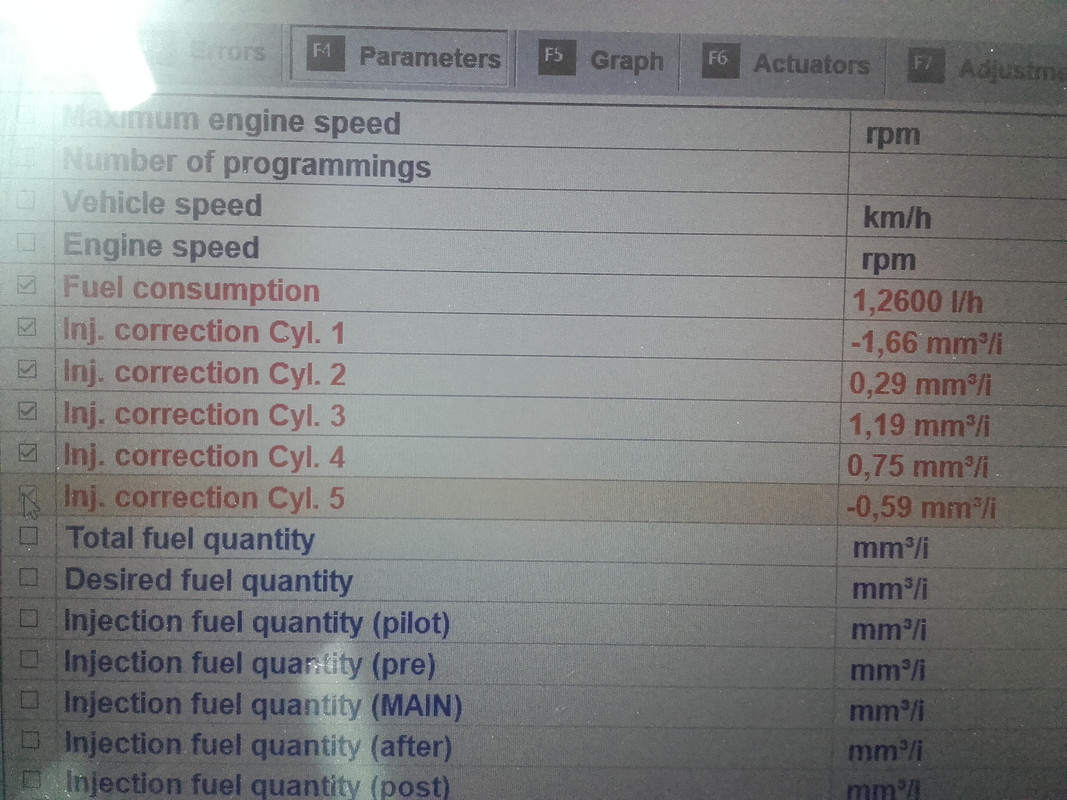Click the 0,29 mm³/i value cell
1067x800 pixels.
(x=920, y=385)
